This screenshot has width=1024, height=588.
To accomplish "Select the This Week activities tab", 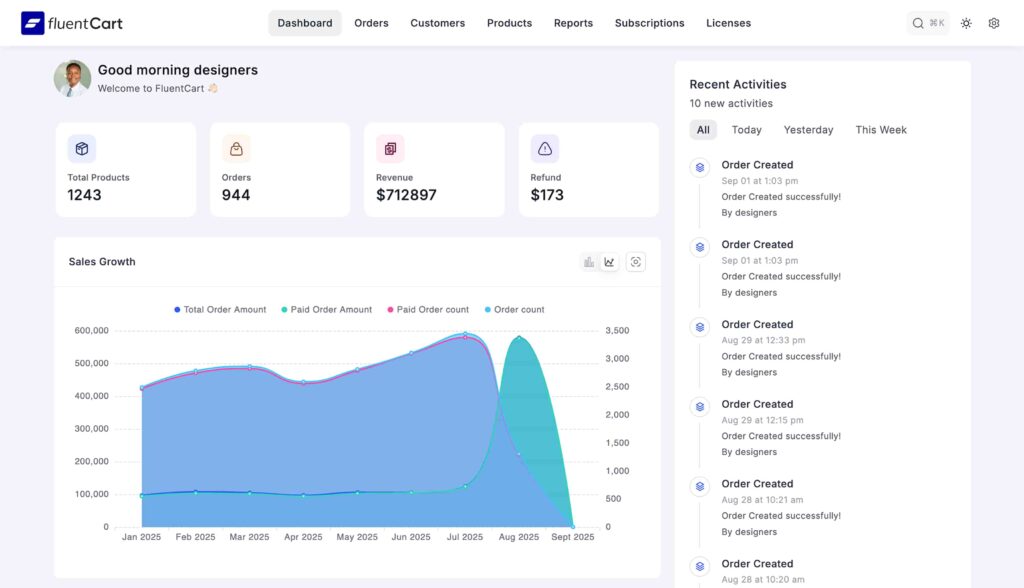I will (880, 130).
